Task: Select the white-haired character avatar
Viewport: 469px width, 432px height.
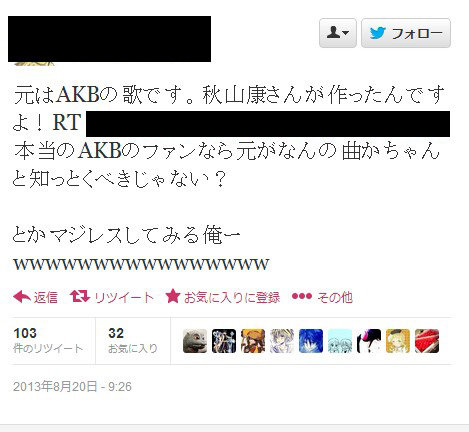Action: click(282, 341)
